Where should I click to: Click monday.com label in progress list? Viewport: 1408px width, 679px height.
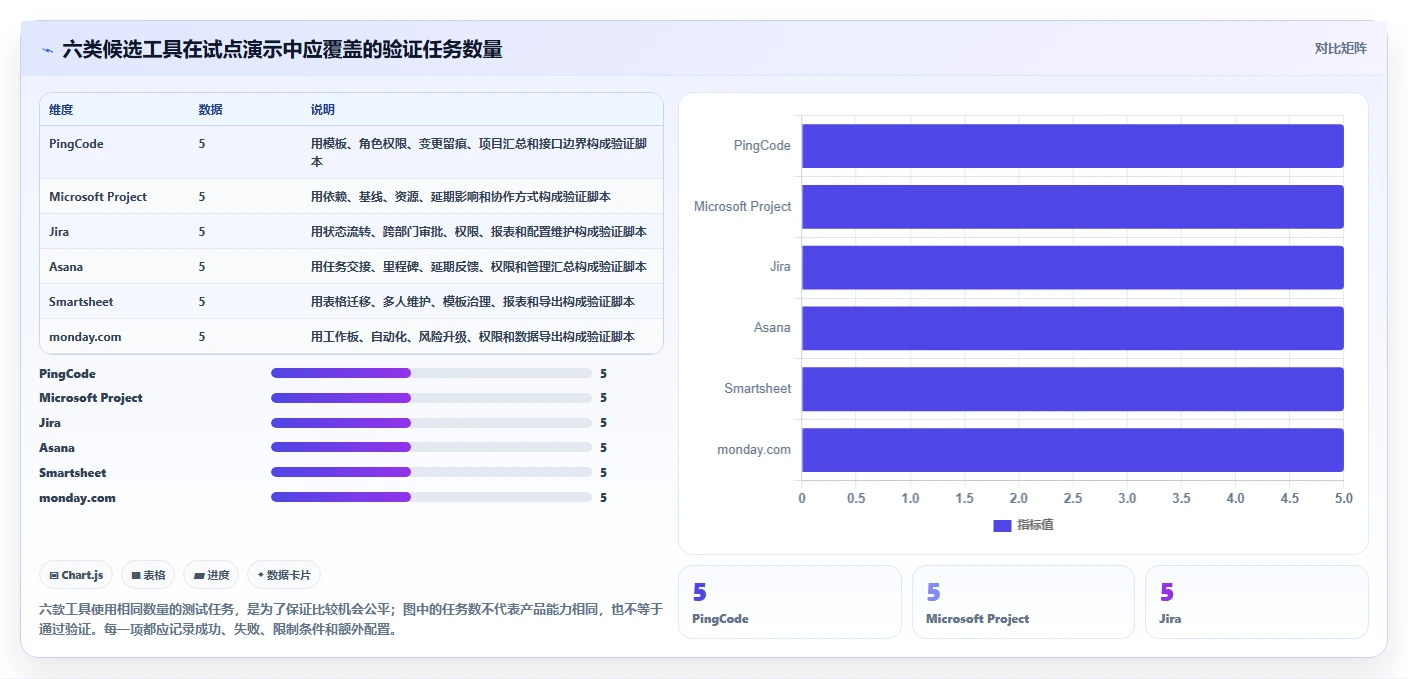click(x=78, y=497)
